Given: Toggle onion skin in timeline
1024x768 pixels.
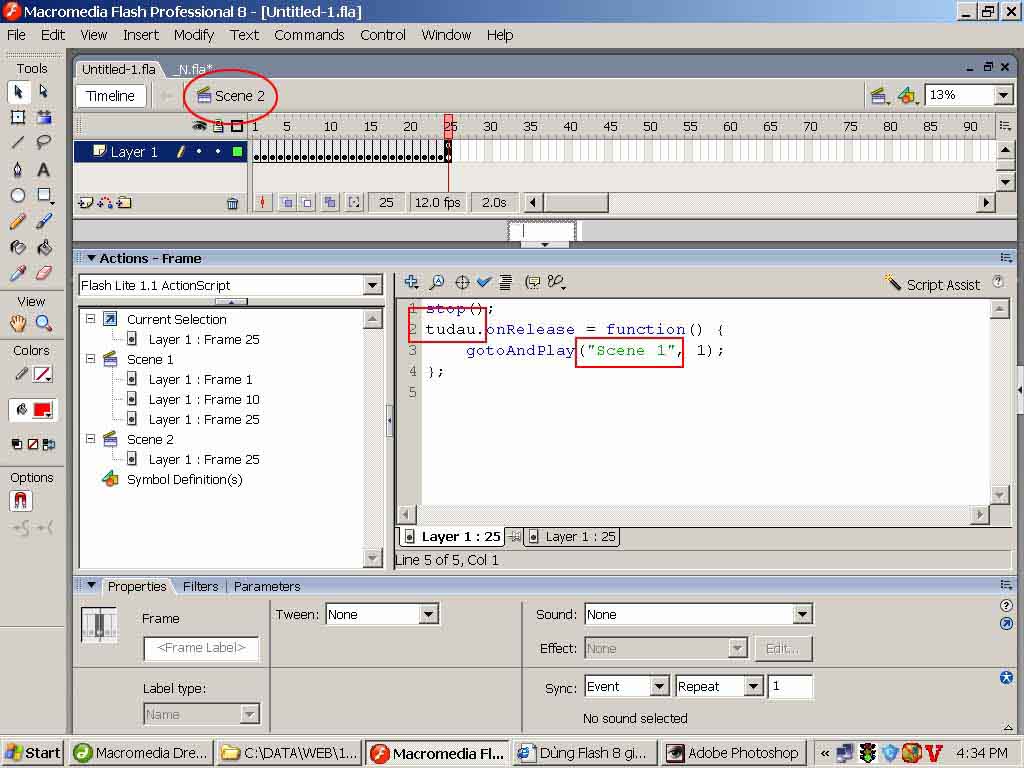Looking at the screenshot, I should click(x=287, y=202).
